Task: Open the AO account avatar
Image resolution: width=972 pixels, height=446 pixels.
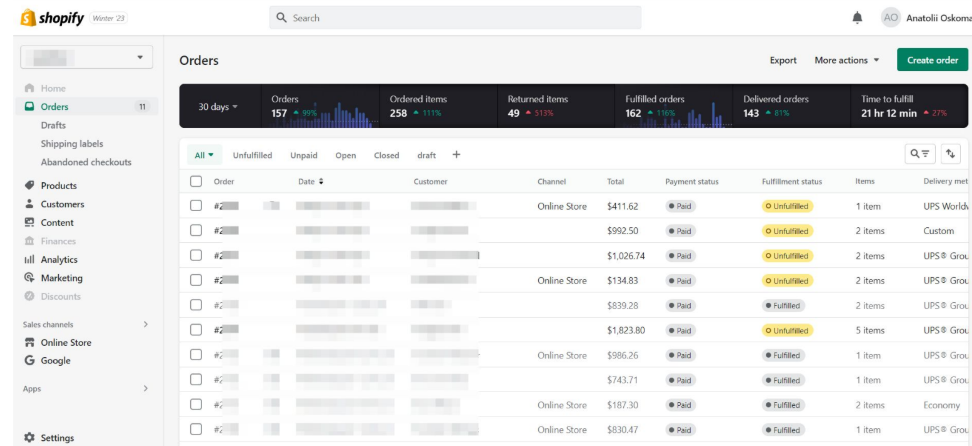Action: pyautogui.click(x=891, y=18)
